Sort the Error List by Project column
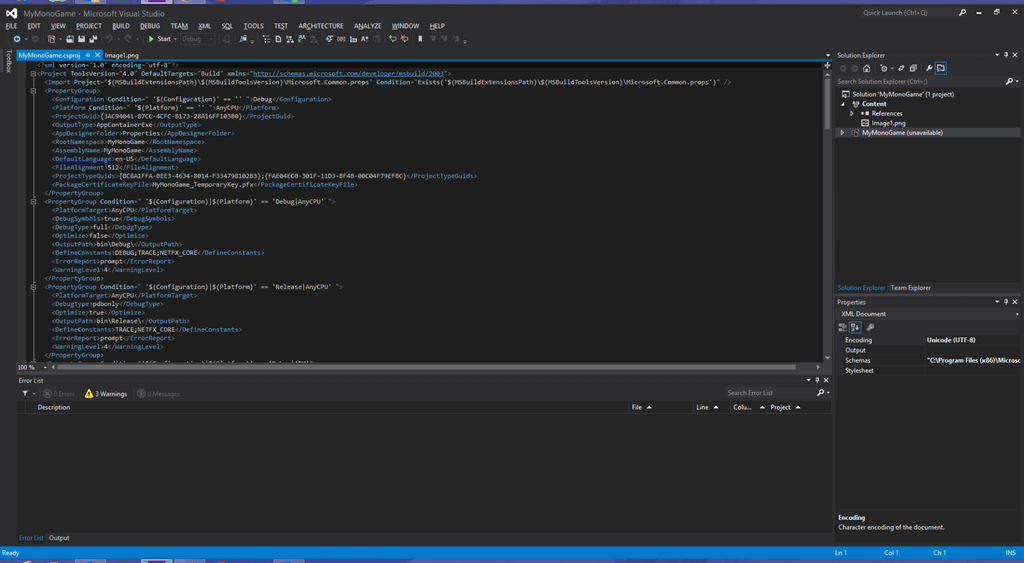 coord(799,408)
